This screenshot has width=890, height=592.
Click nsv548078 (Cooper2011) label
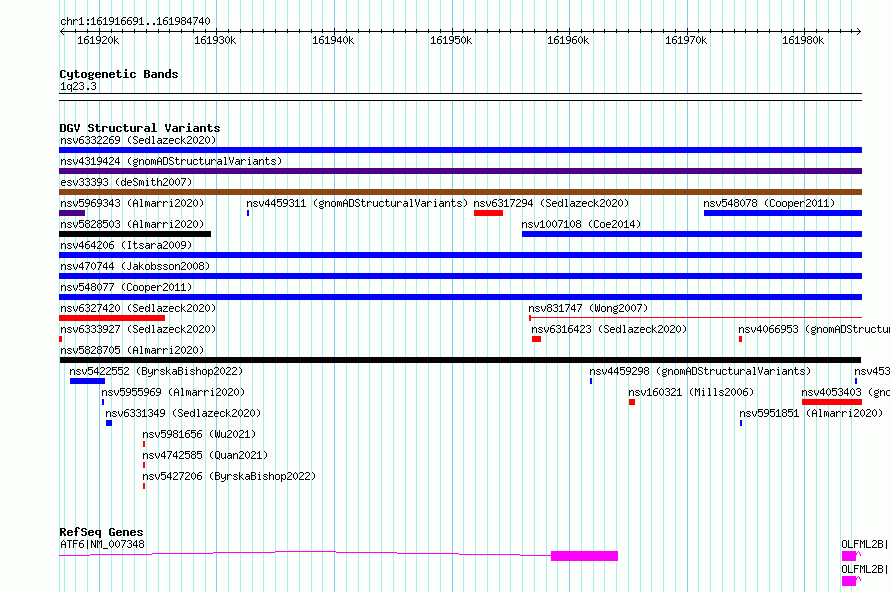(769, 203)
